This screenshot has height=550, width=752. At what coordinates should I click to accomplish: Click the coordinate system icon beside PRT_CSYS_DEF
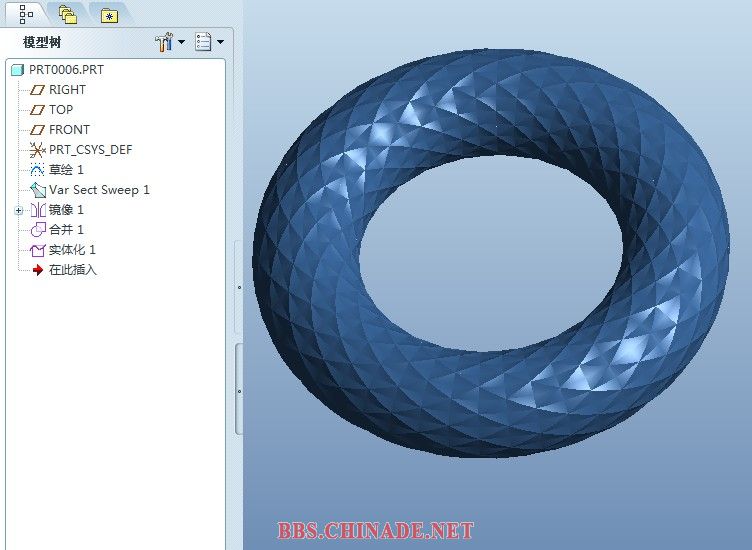pyautogui.click(x=37, y=150)
